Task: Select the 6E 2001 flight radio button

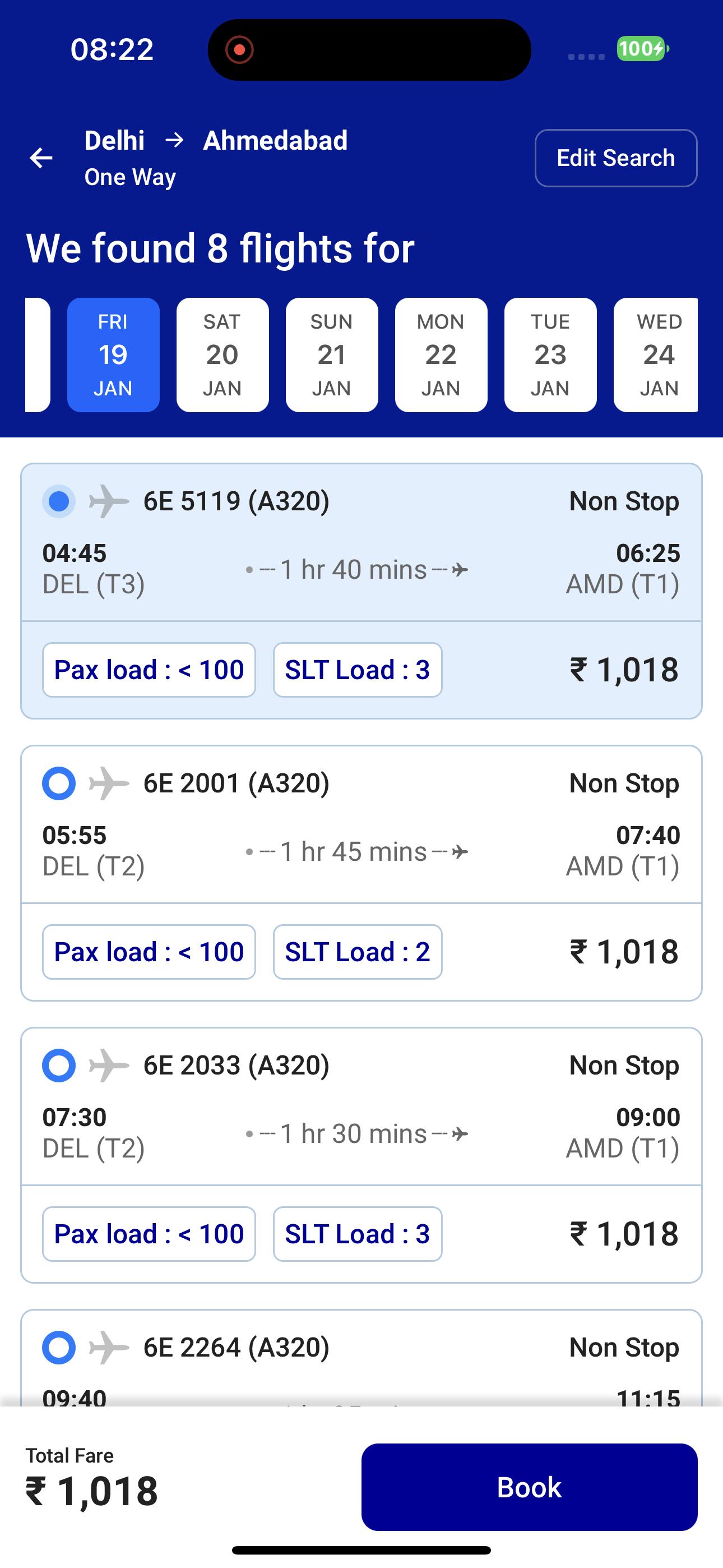Action: [59, 783]
